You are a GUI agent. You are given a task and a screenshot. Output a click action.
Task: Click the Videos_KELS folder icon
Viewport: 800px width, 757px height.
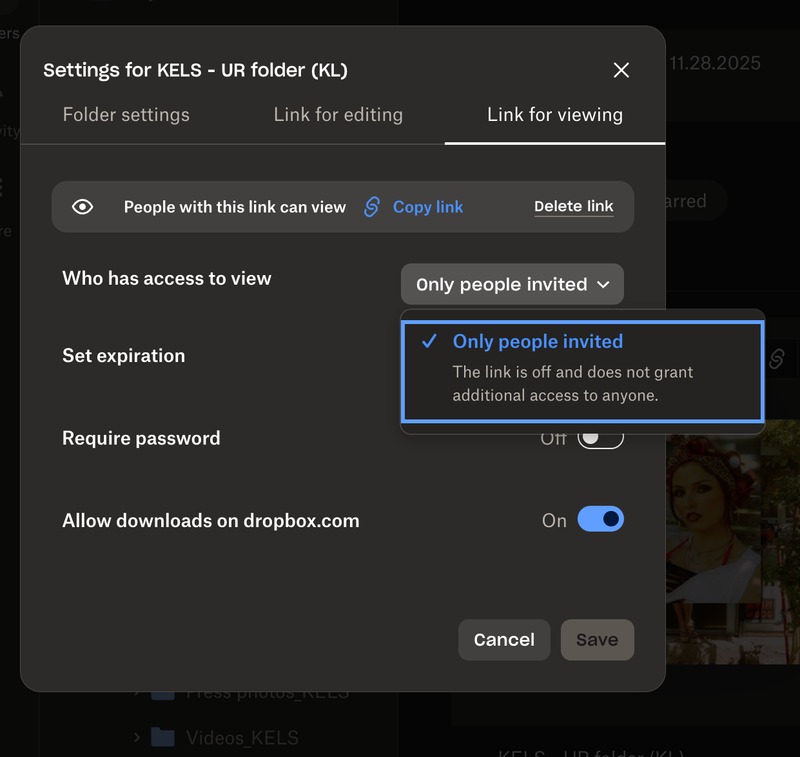(162, 738)
